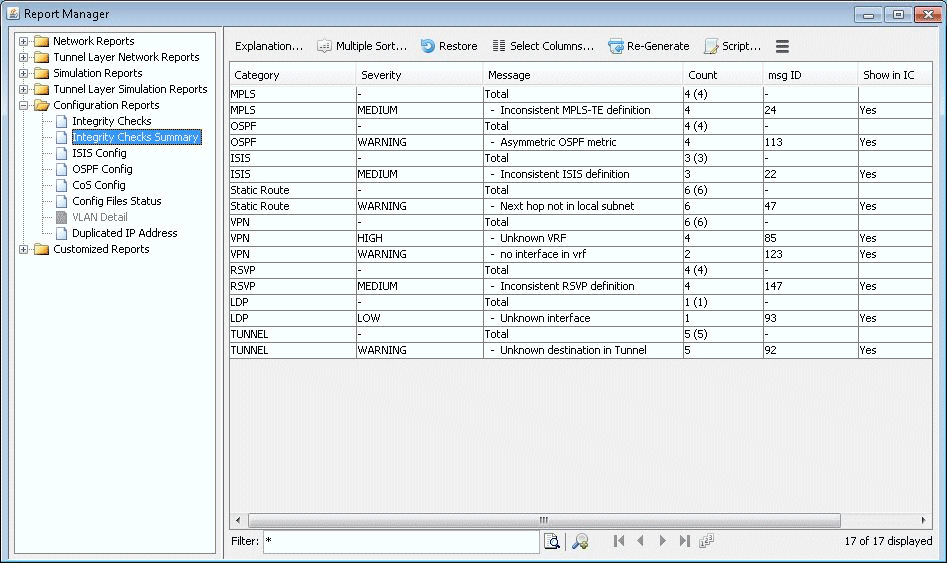
Task: Click into the Filter text field
Action: click(400, 541)
